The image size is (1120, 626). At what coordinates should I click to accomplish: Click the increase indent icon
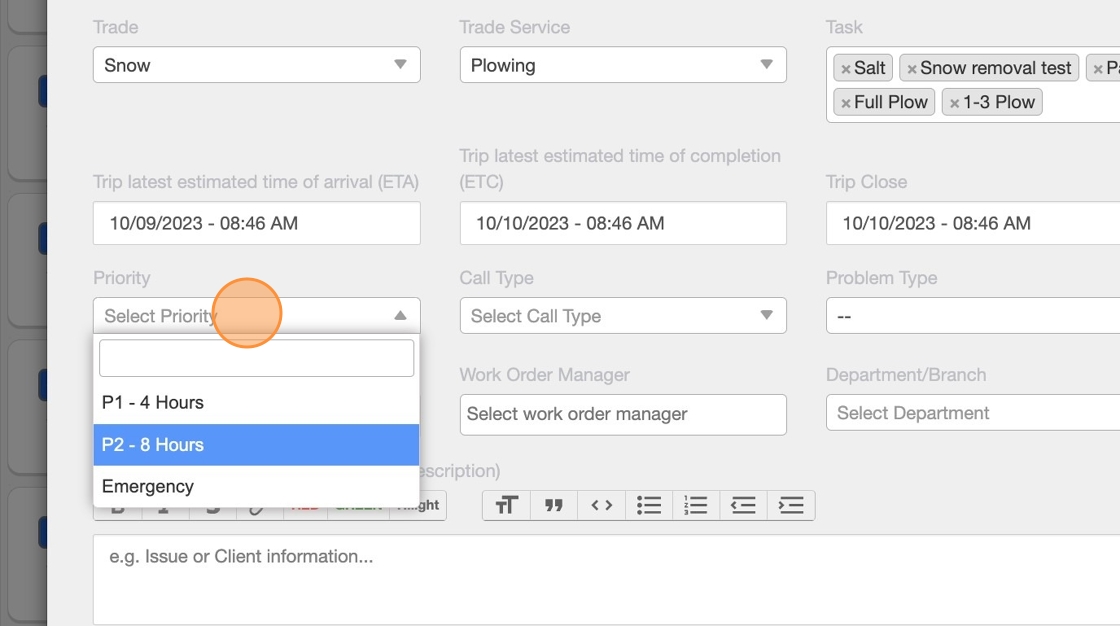790,505
